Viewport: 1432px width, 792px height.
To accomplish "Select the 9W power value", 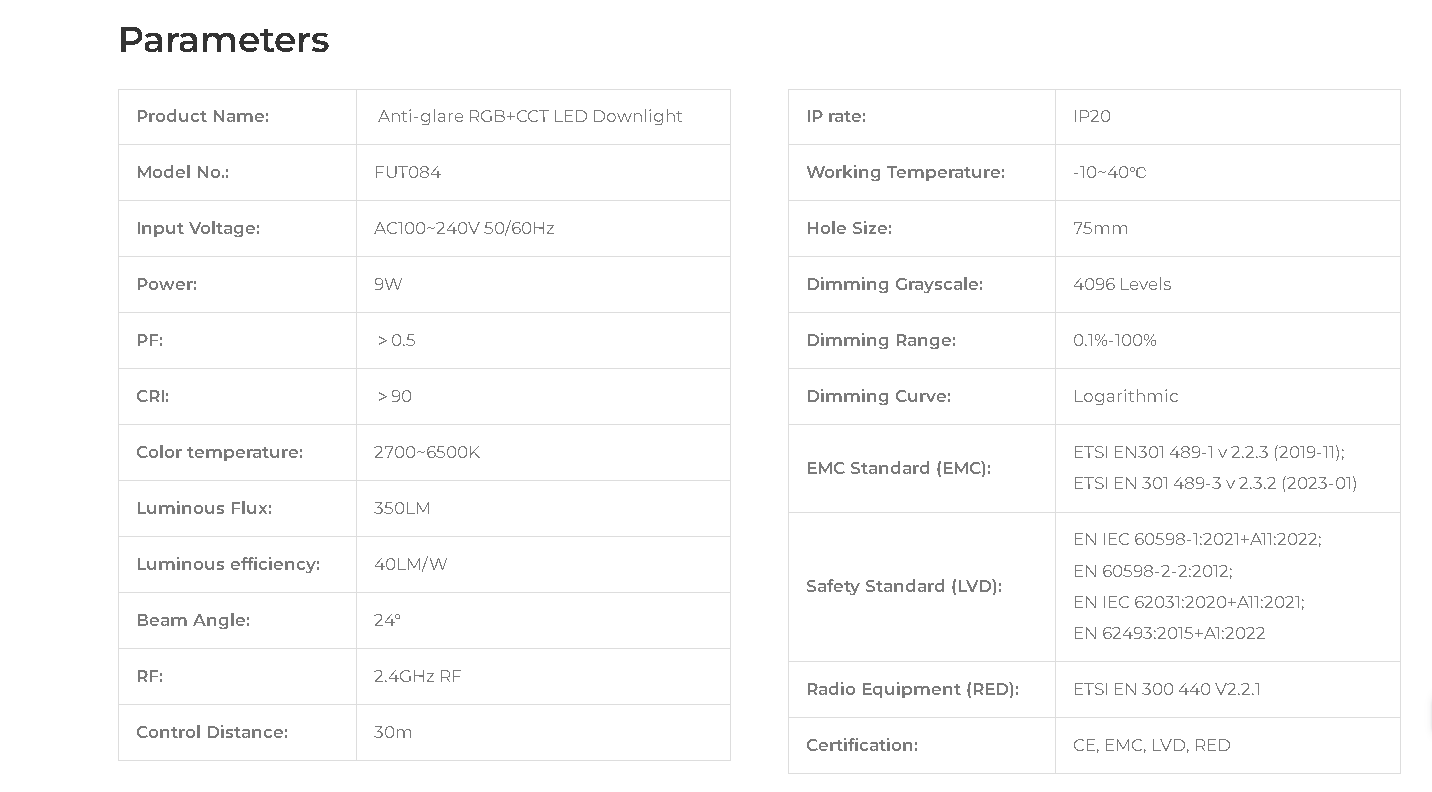I will (x=388, y=284).
